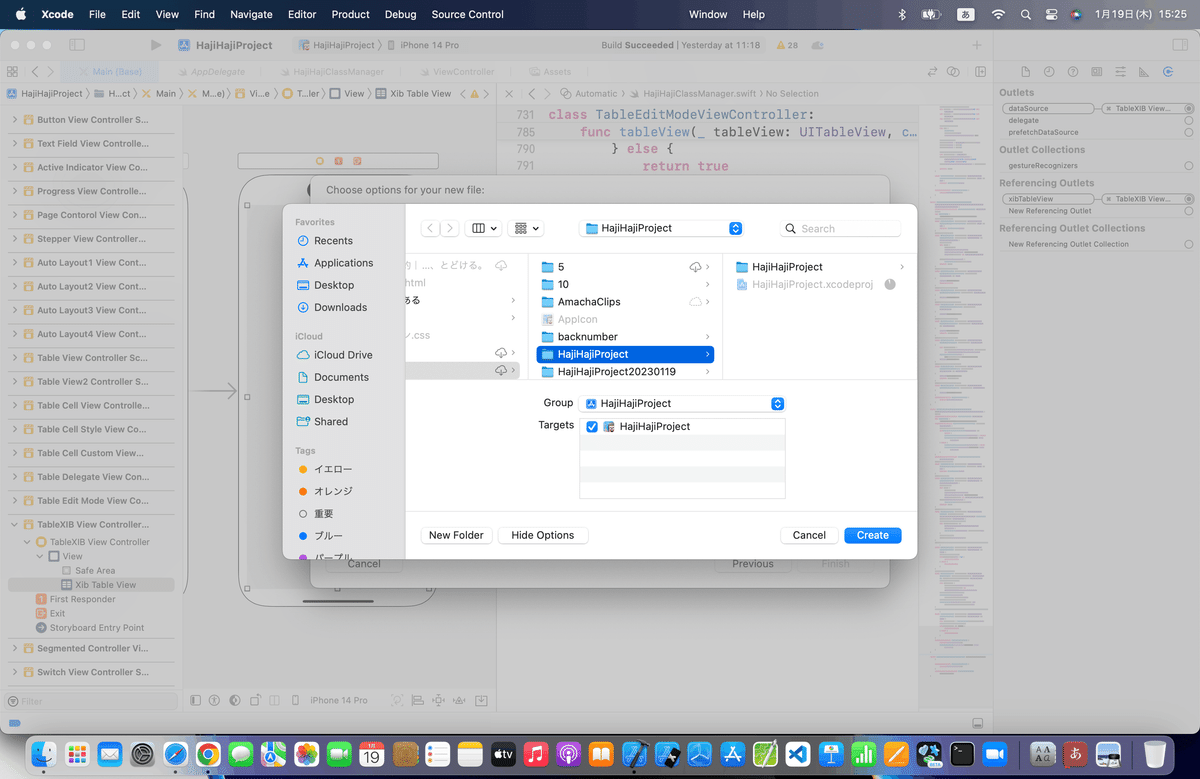Select the 重要 tag

coord(324,513)
